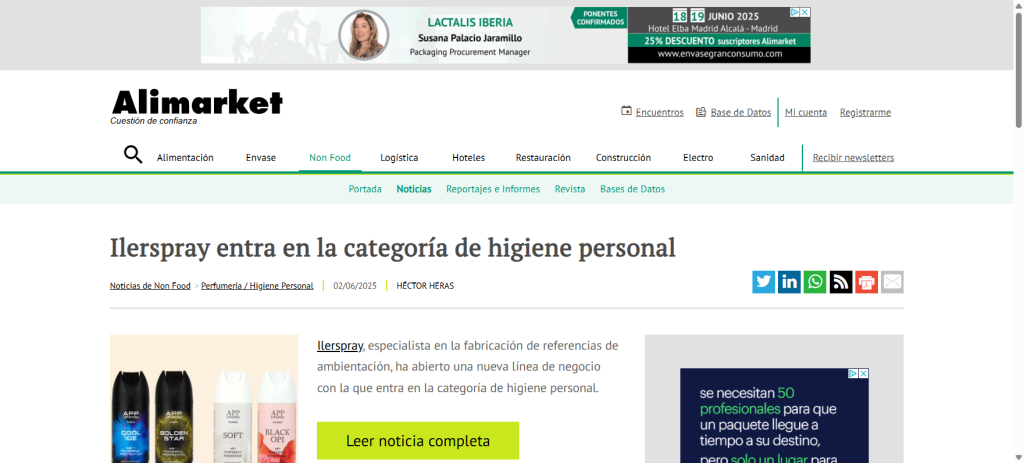The width and height of the screenshot is (1024, 463).
Task: Click the Encuentros link
Action: click(x=660, y=112)
